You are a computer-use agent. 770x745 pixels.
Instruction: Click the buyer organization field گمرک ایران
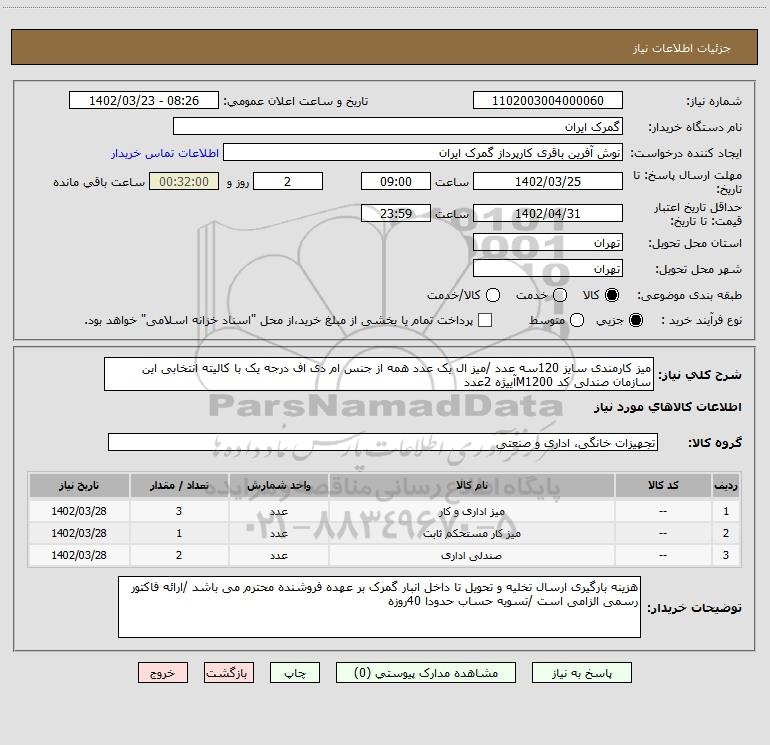tap(398, 126)
